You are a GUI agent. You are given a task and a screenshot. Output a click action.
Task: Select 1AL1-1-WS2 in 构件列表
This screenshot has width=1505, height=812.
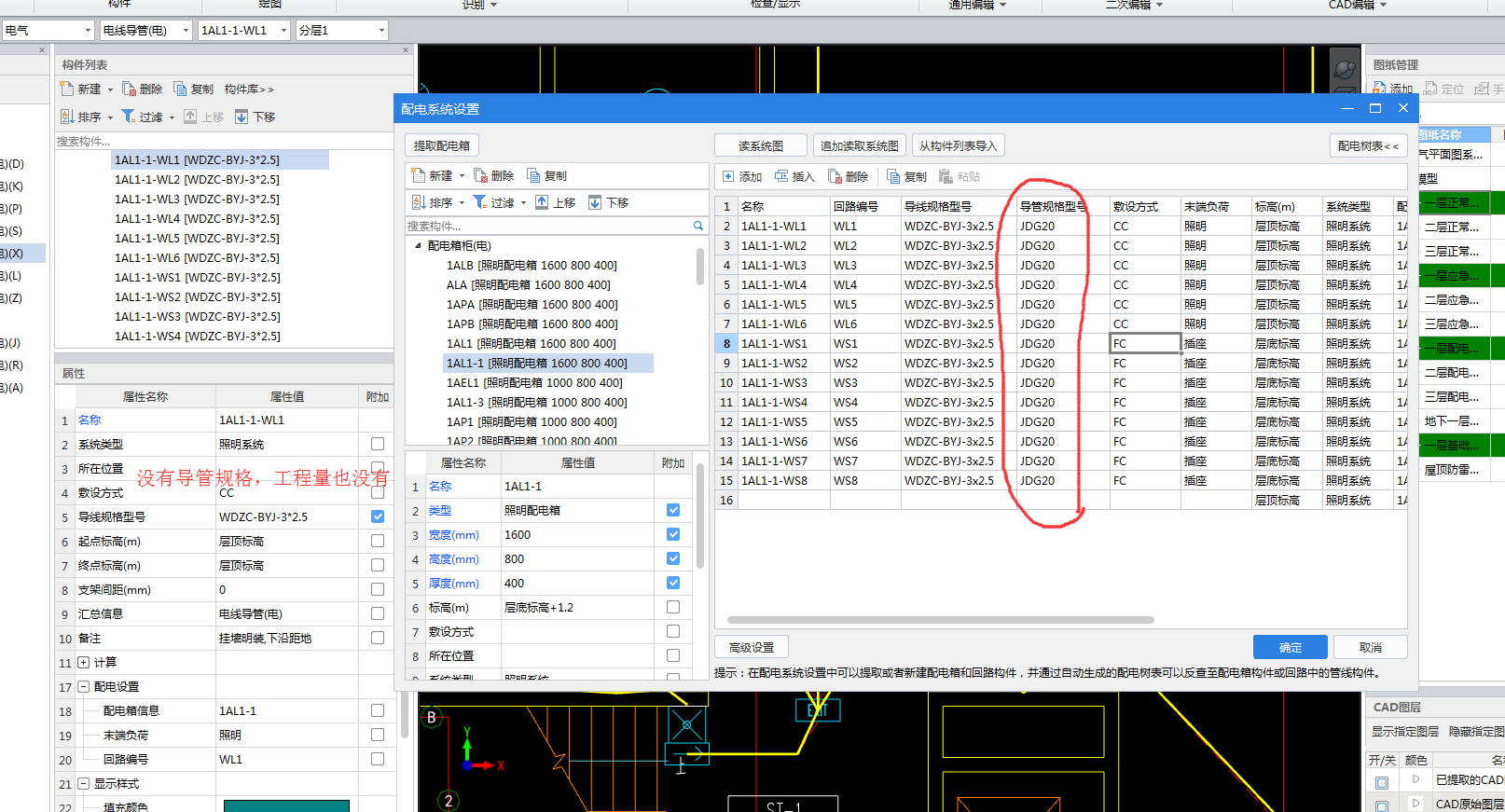coord(198,296)
